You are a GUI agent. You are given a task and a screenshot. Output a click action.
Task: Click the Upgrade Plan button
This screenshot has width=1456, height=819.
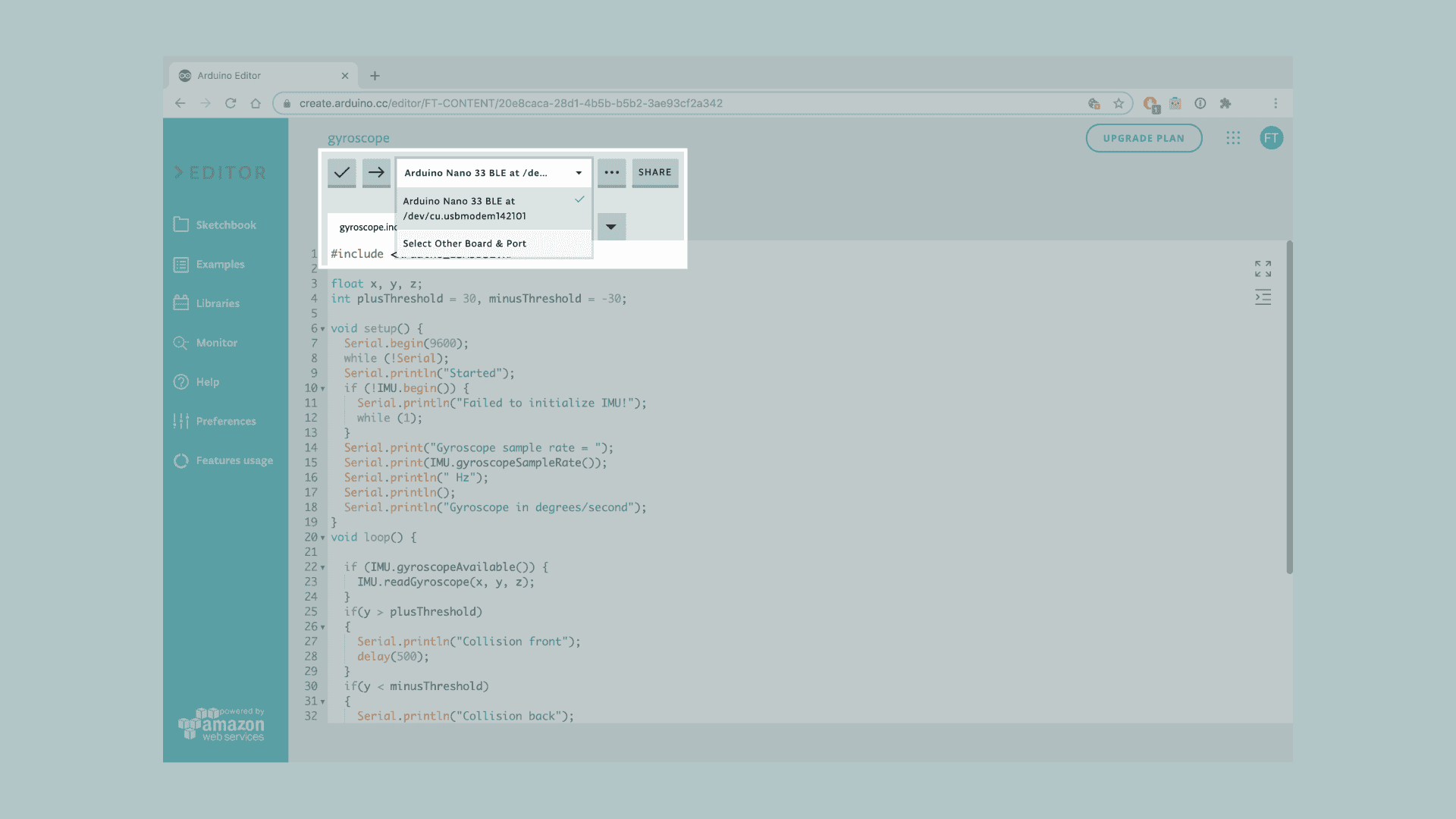tap(1143, 138)
